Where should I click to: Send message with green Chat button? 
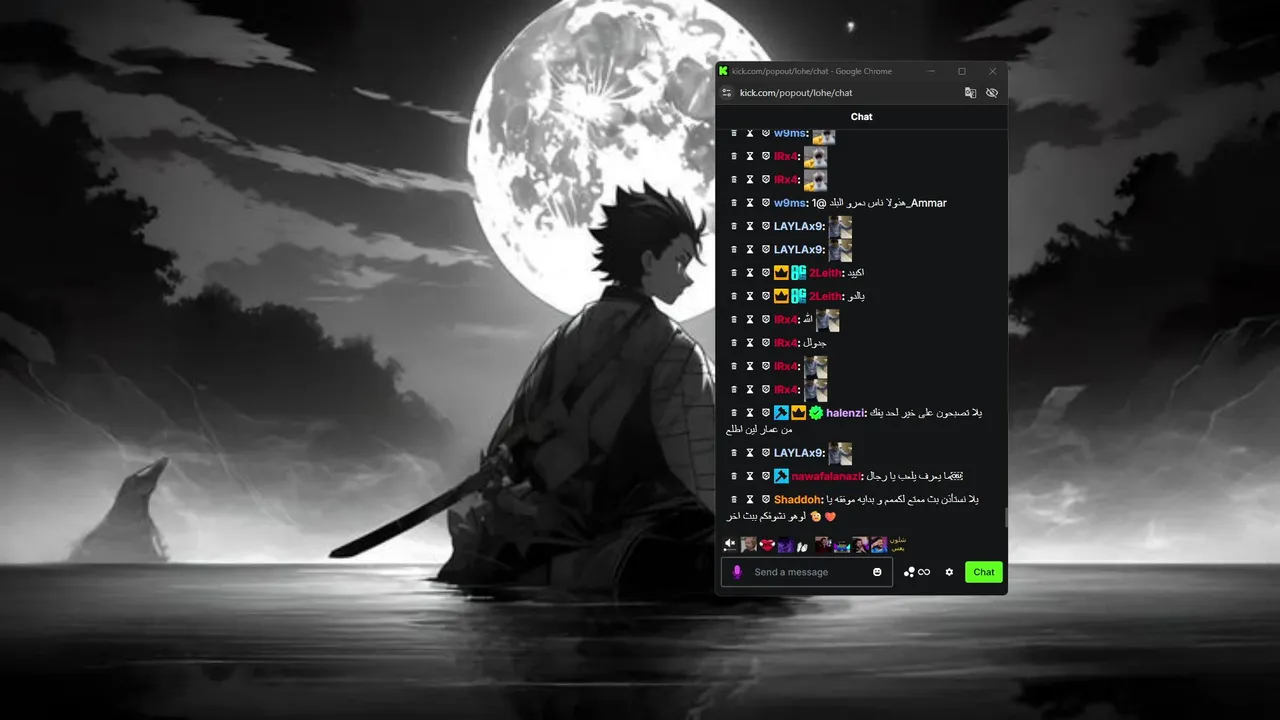(984, 572)
